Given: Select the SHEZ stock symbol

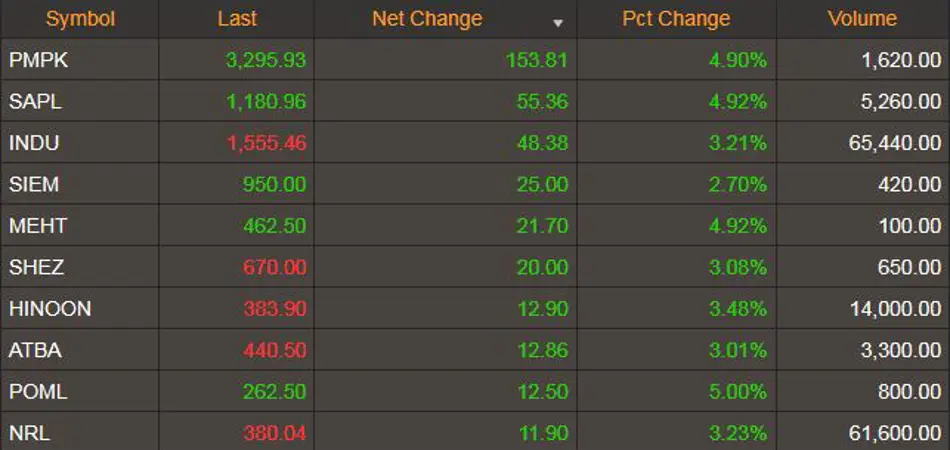Looking at the screenshot, I should (36, 267).
